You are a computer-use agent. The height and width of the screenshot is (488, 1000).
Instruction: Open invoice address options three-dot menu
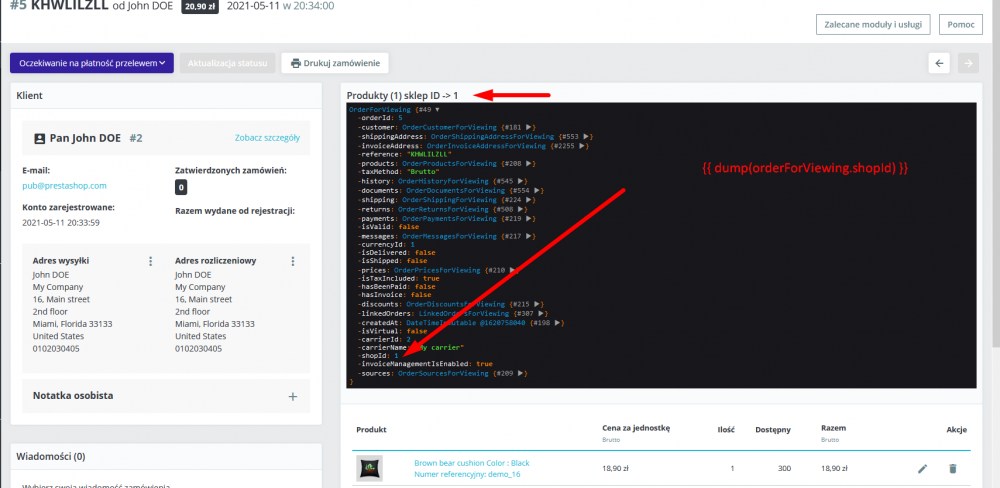[x=293, y=261]
